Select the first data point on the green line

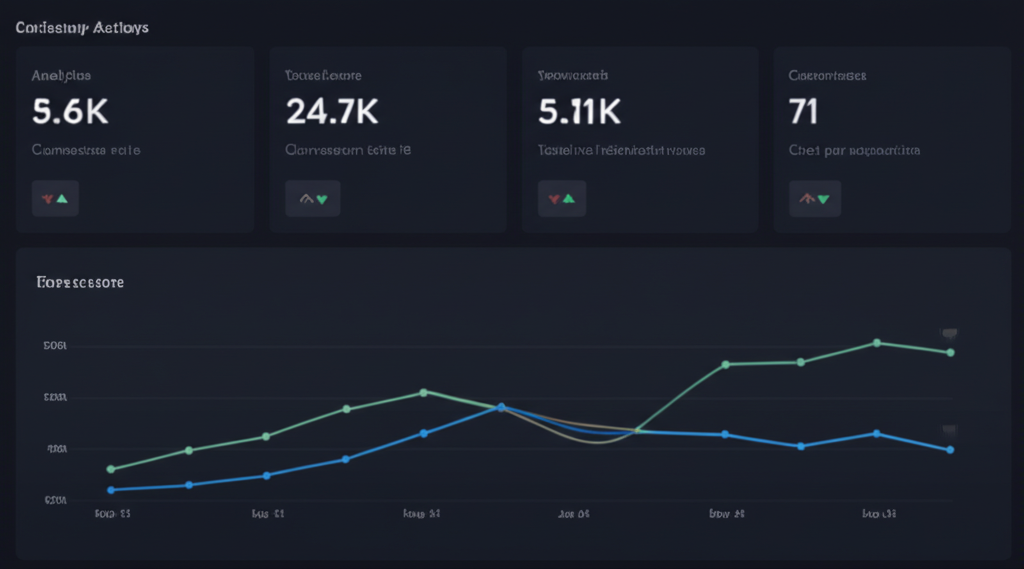point(111,469)
